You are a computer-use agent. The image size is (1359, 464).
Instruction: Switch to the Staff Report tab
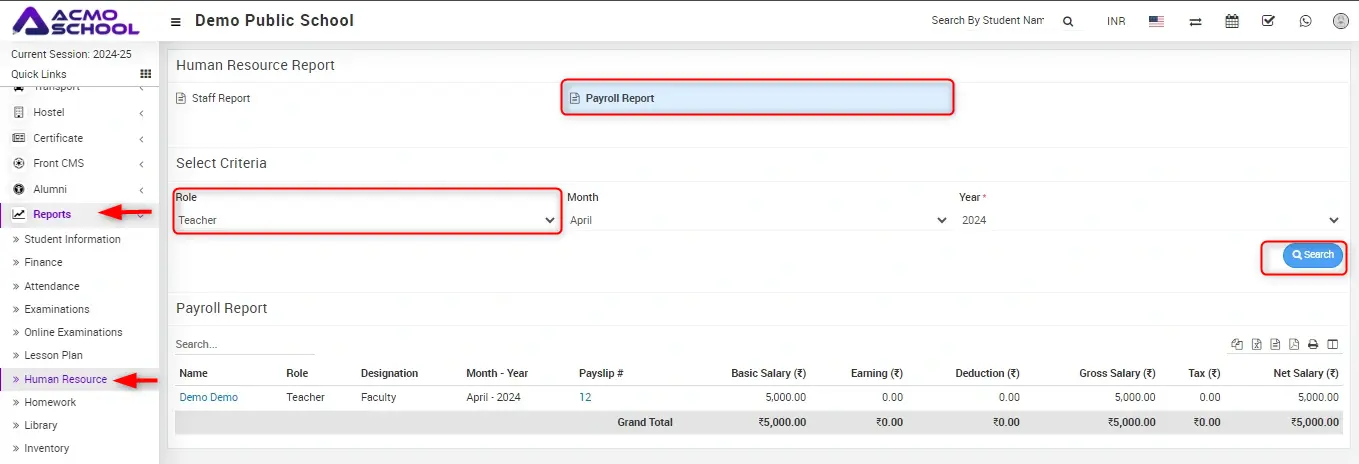pyautogui.click(x=220, y=98)
